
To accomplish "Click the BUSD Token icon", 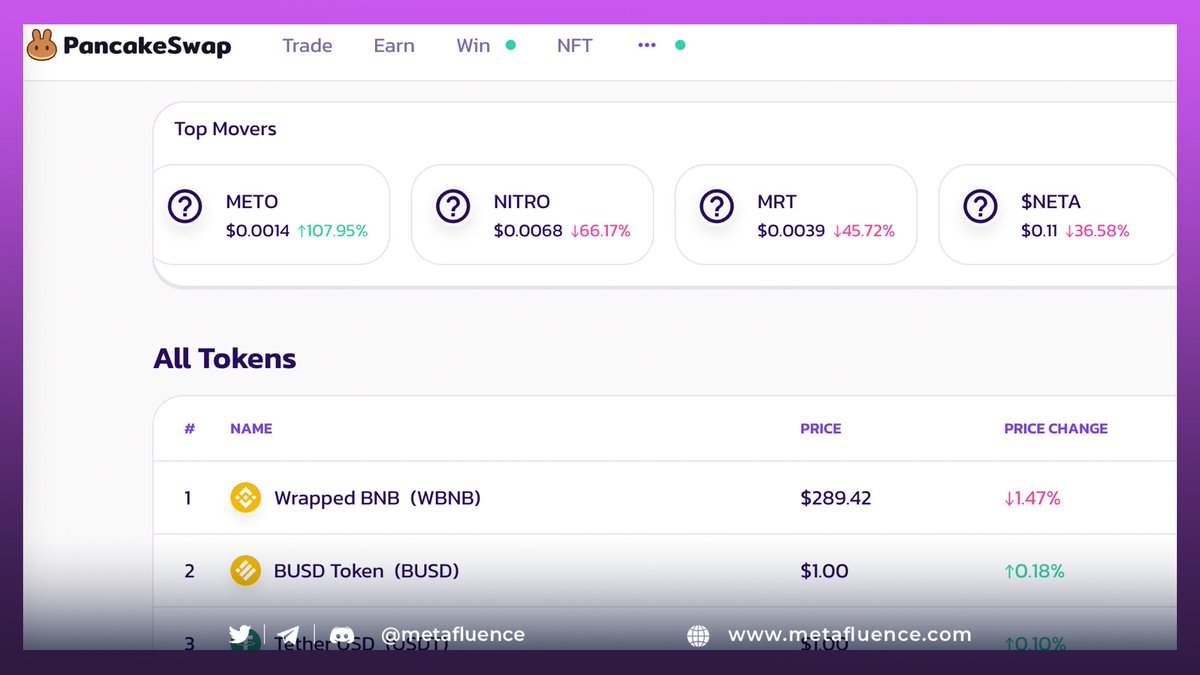I will point(246,571).
